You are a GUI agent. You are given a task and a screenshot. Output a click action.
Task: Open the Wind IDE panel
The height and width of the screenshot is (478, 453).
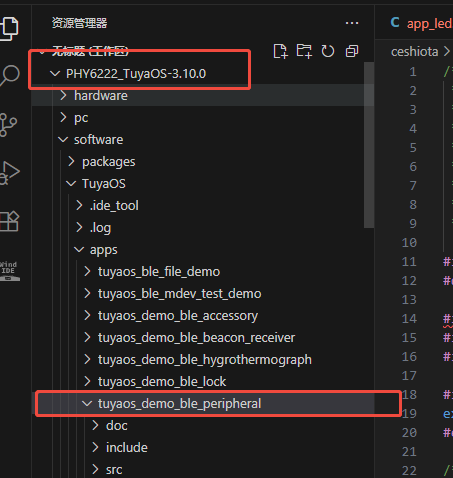click(x=9, y=270)
